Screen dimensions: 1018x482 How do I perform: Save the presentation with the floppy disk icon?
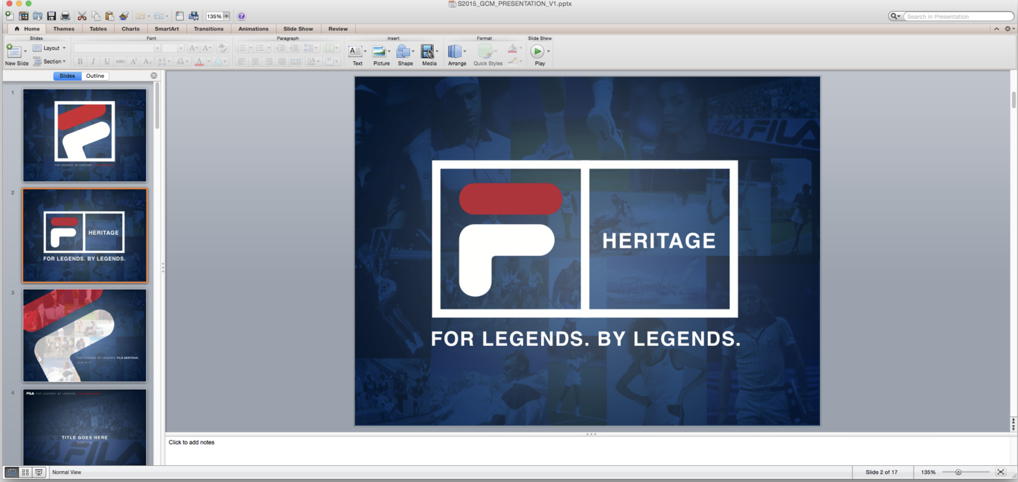[51, 16]
